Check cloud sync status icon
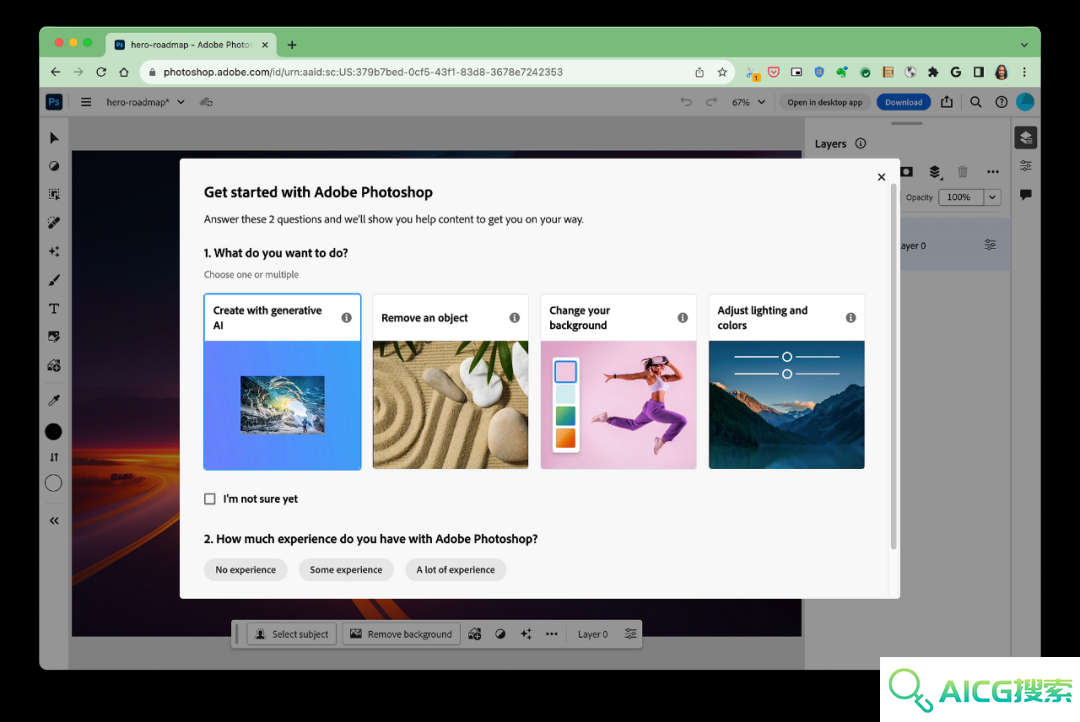The height and width of the screenshot is (722, 1080). coord(206,102)
